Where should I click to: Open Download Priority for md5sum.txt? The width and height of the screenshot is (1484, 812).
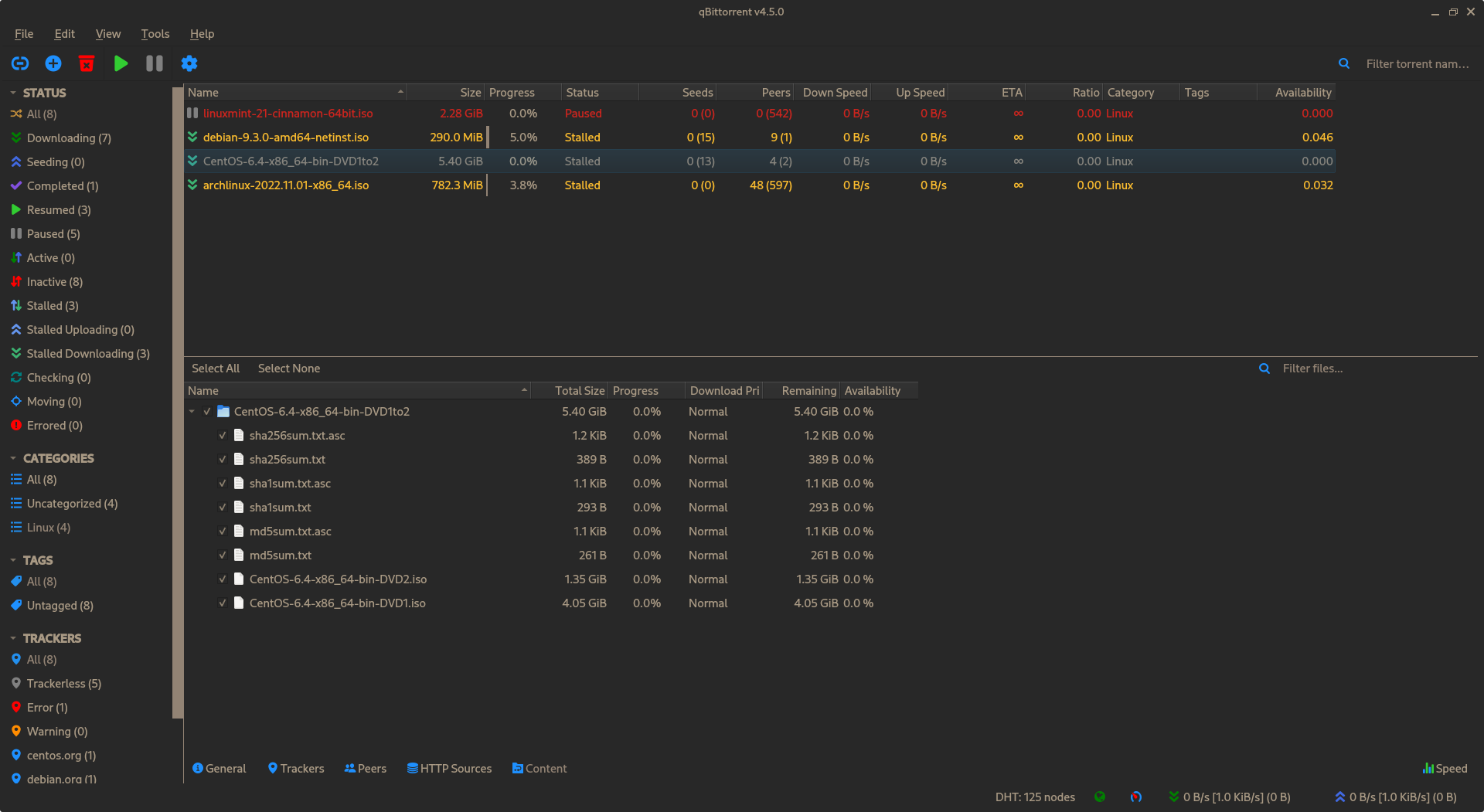pos(708,555)
